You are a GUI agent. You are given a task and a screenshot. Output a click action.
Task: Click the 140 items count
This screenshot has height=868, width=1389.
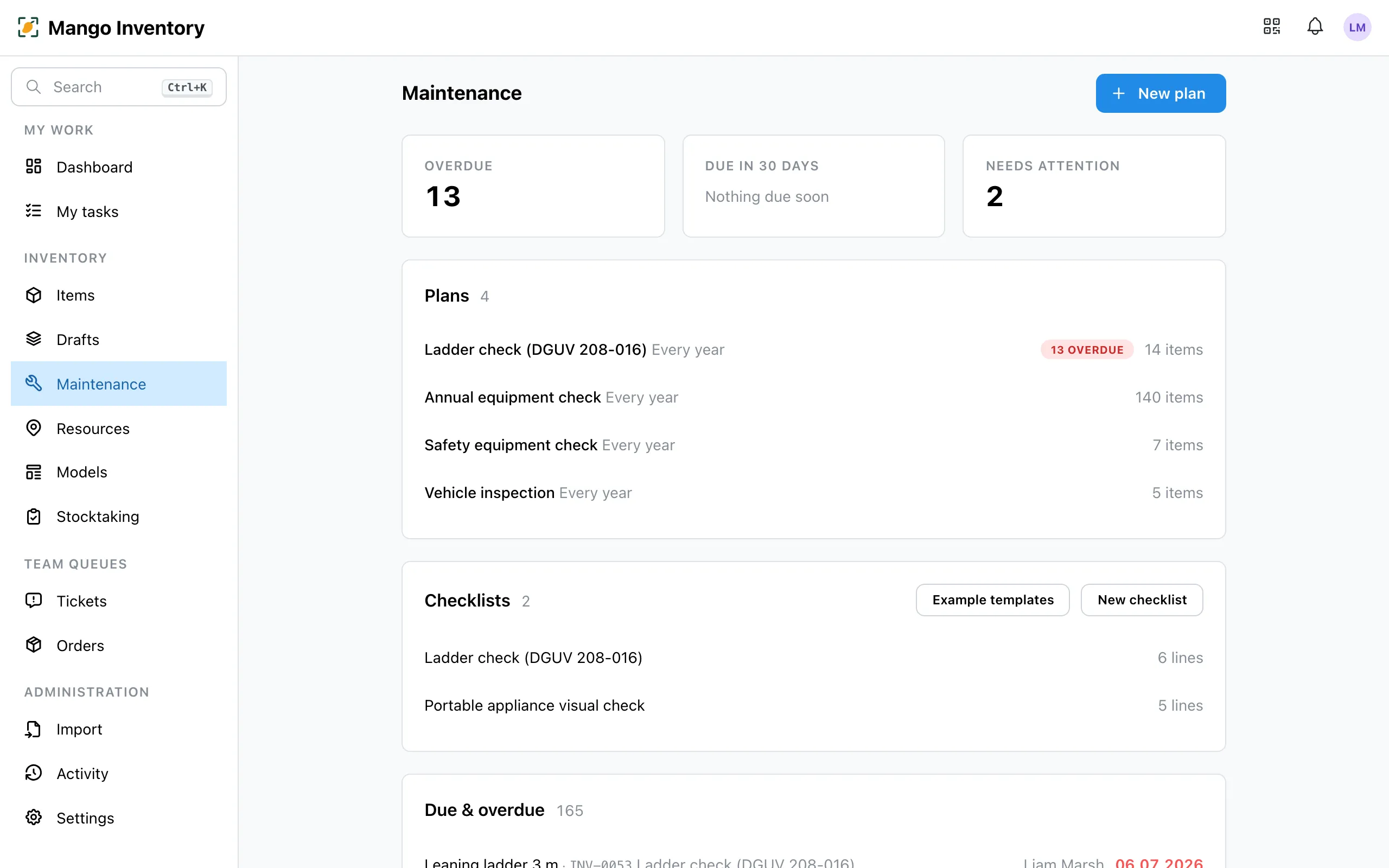(x=1169, y=397)
